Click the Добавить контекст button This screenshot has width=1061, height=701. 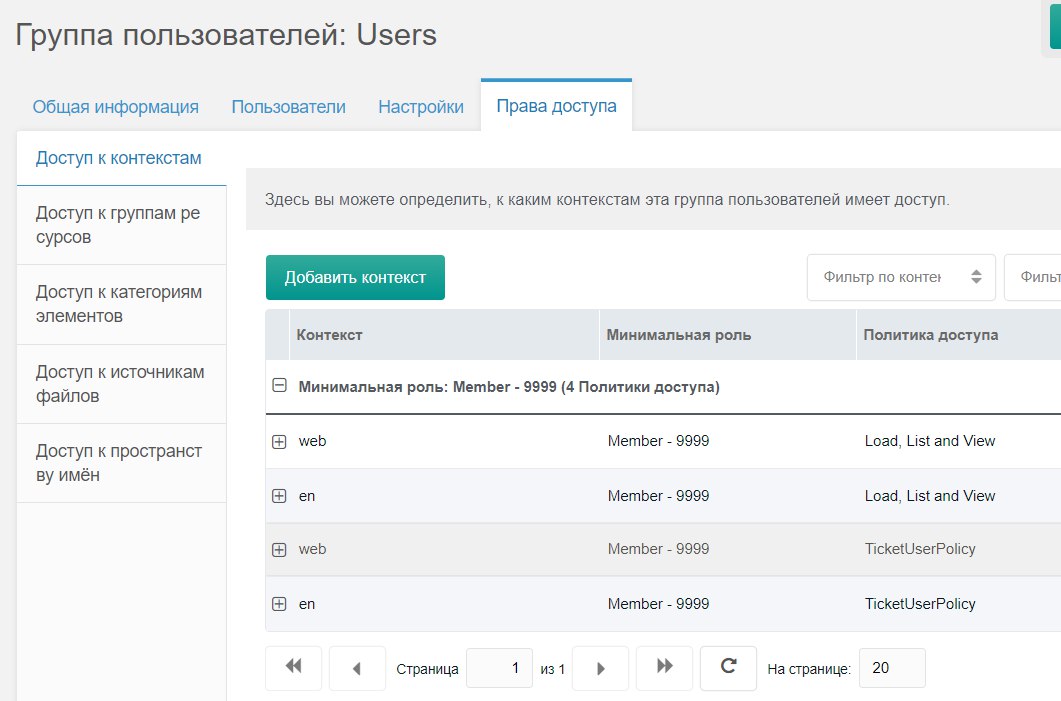click(355, 277)
